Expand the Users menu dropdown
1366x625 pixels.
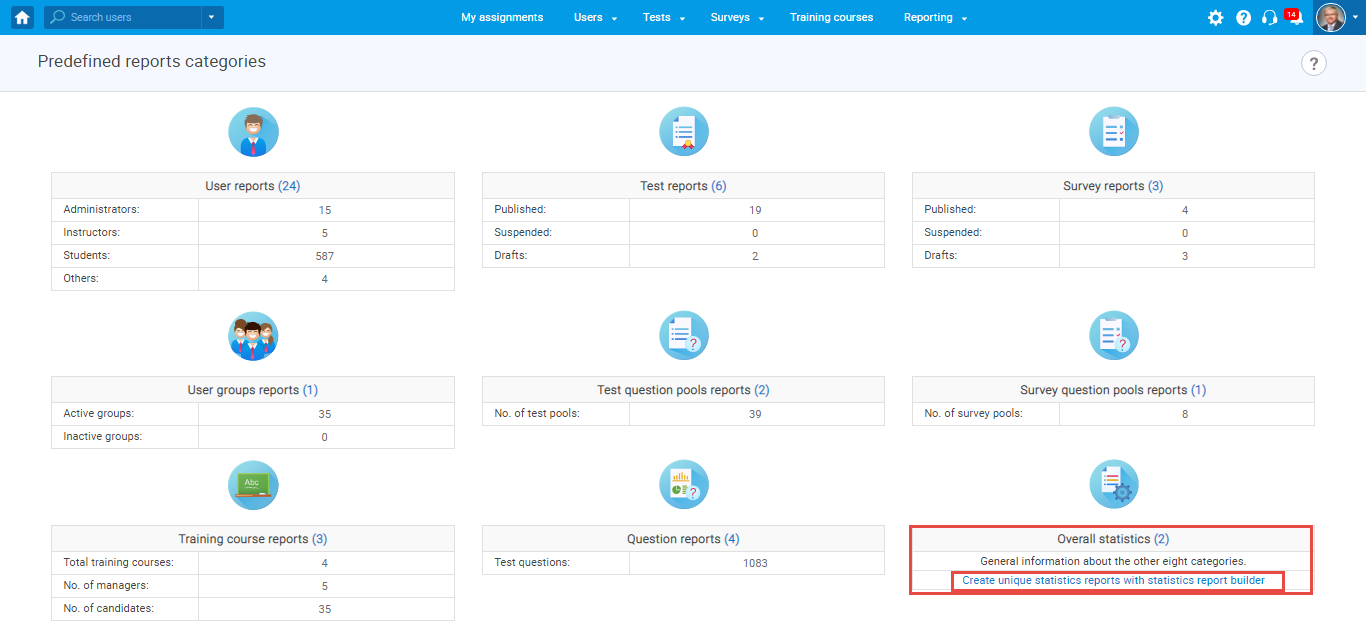595,18
